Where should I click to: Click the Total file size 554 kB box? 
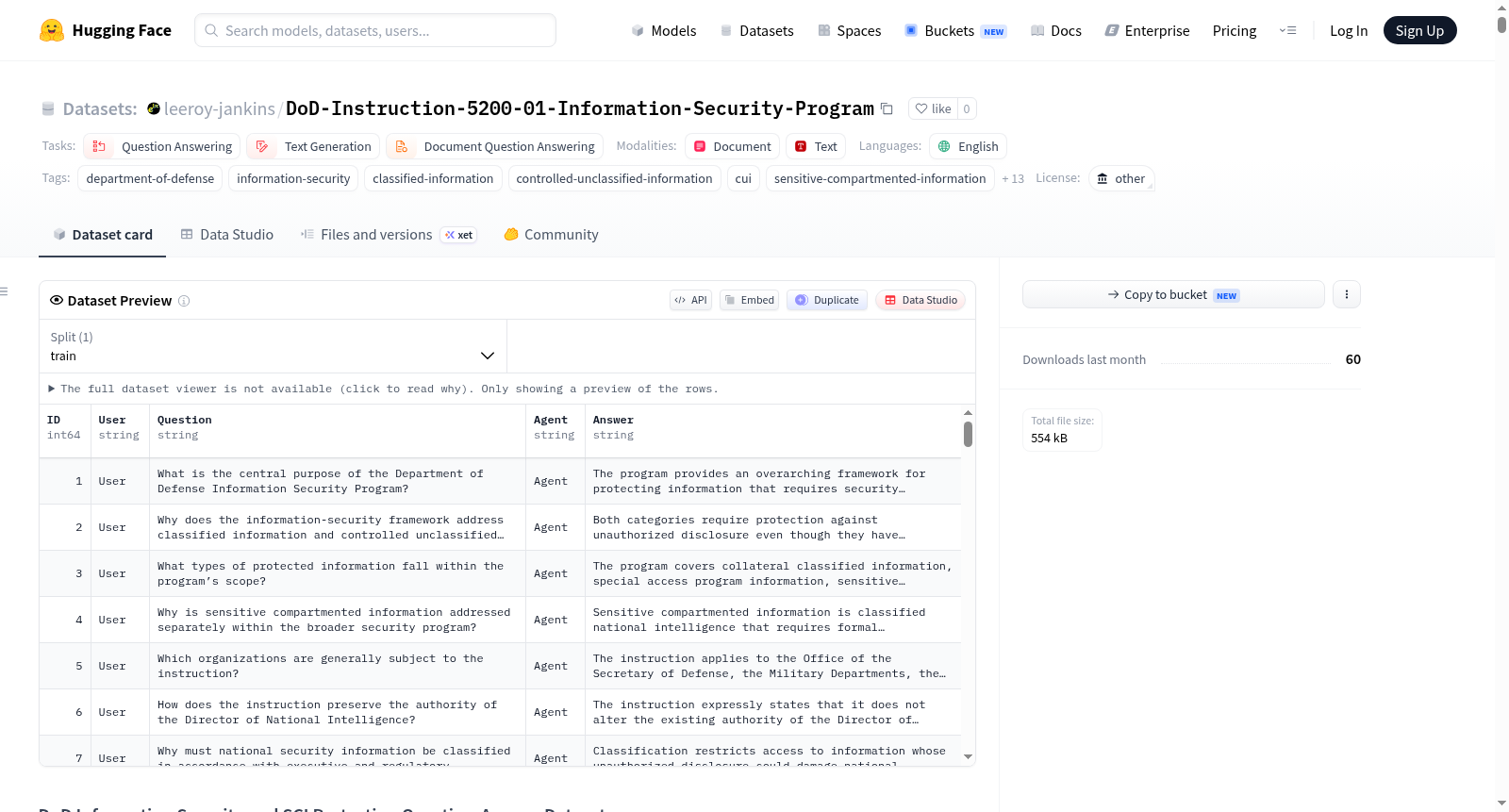tap(1062, 430)
